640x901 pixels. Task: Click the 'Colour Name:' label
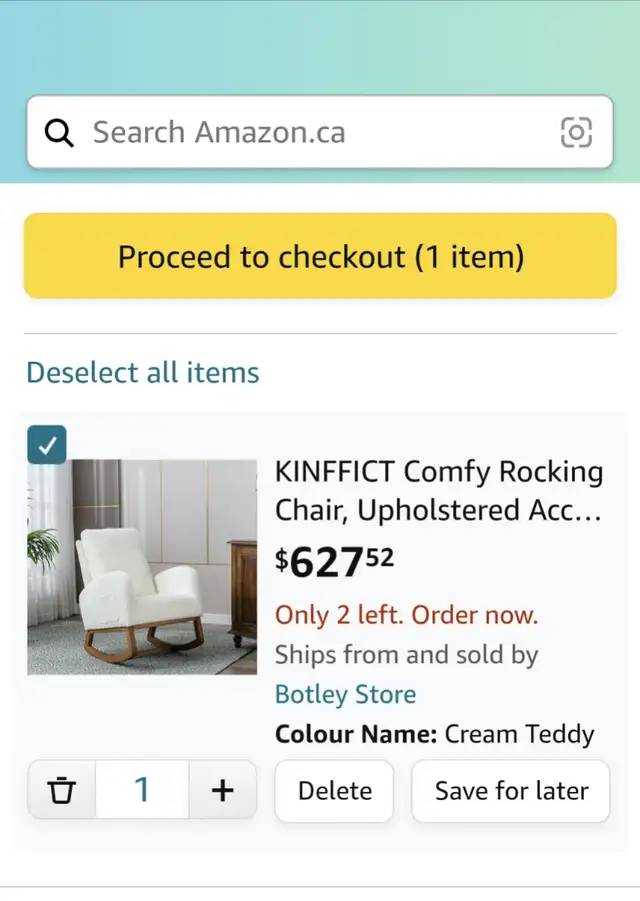(355, 735)
